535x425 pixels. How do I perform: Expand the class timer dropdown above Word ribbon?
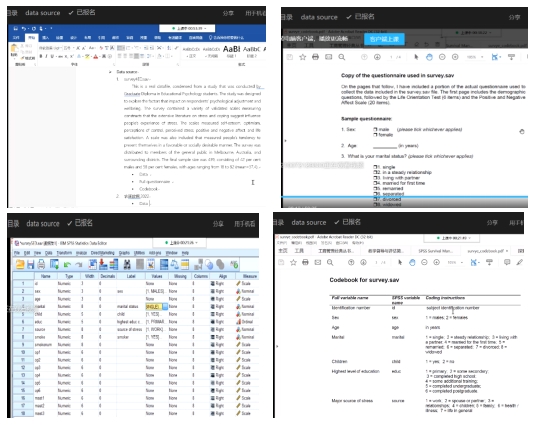tap(187, 28)
